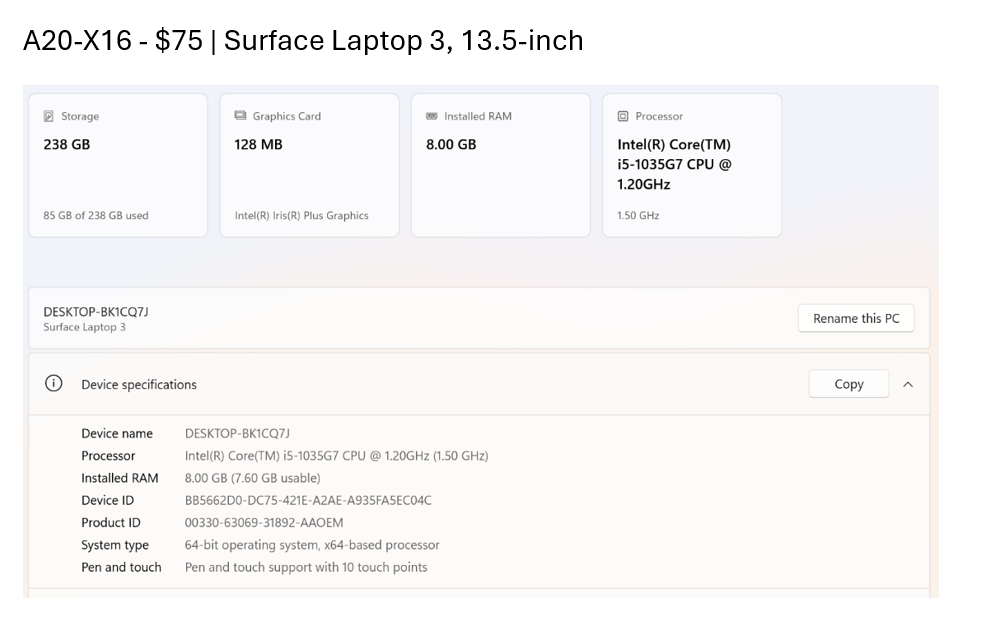Click the Device specifications header row
The image size is (997, 643).
pyautogui.click(x=400, y=384)
